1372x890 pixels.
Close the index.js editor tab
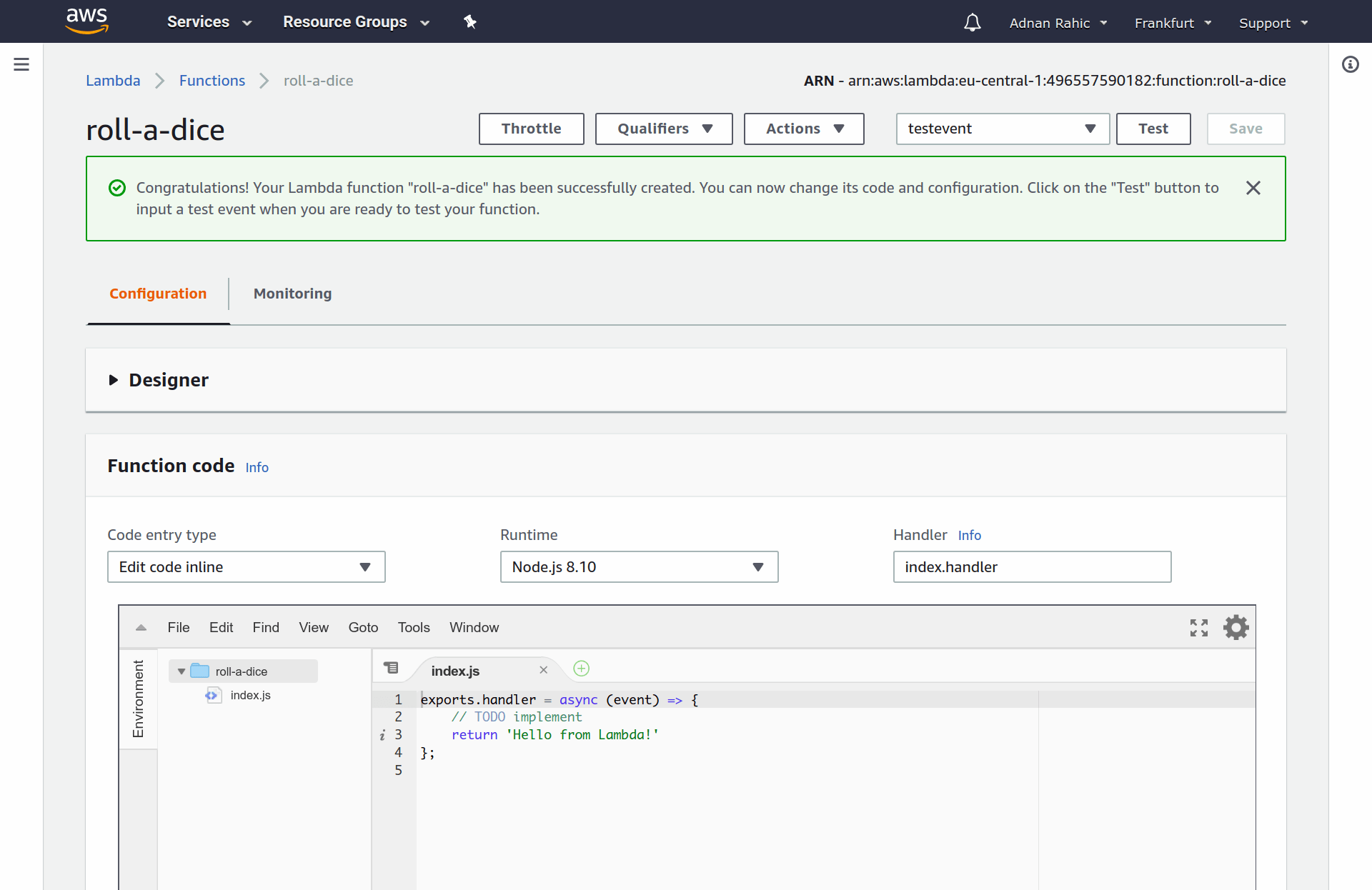[543, 670]
